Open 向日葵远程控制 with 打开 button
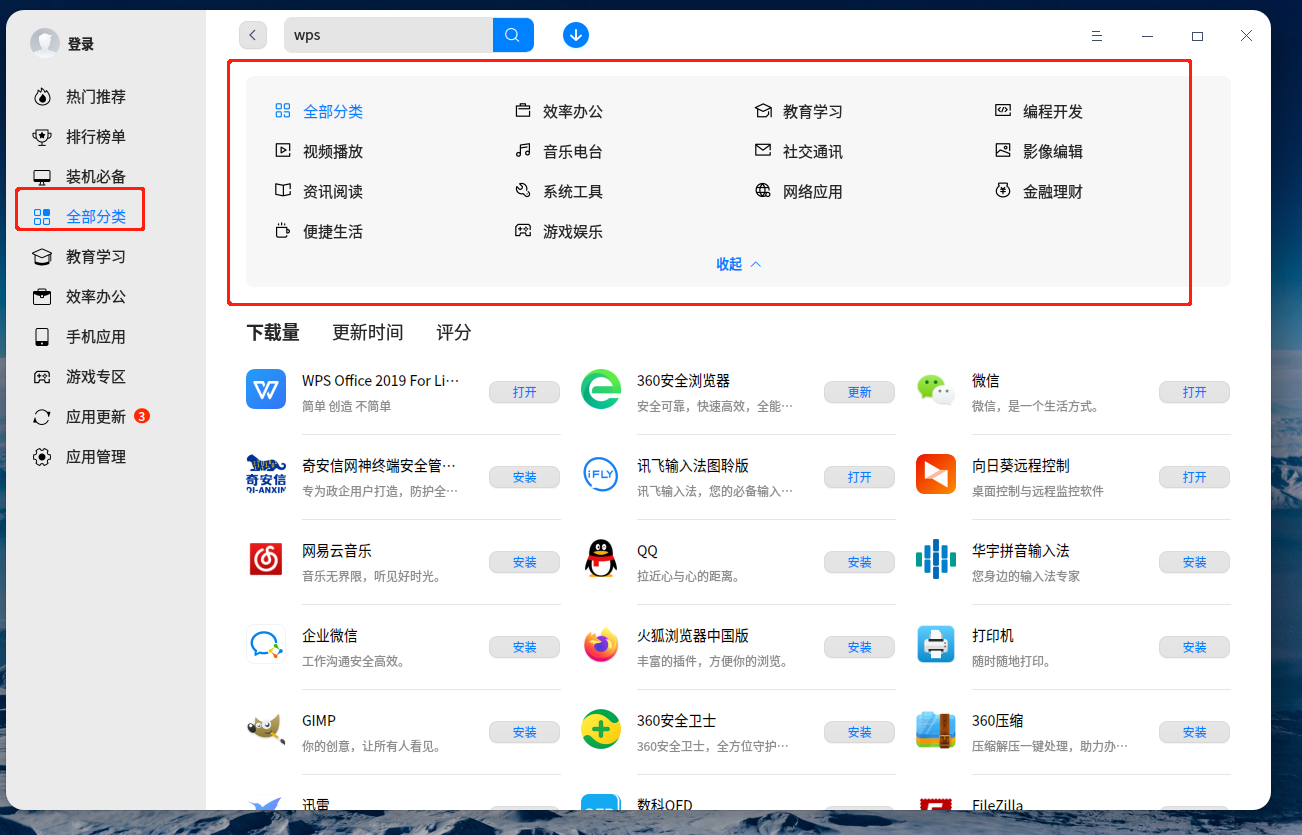1302x835 pixels. (x=1195, y=477)
